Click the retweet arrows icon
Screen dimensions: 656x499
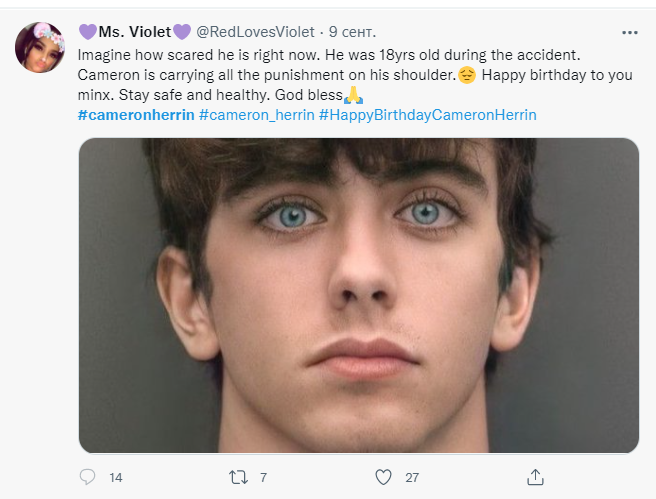[x=237, y=477]
